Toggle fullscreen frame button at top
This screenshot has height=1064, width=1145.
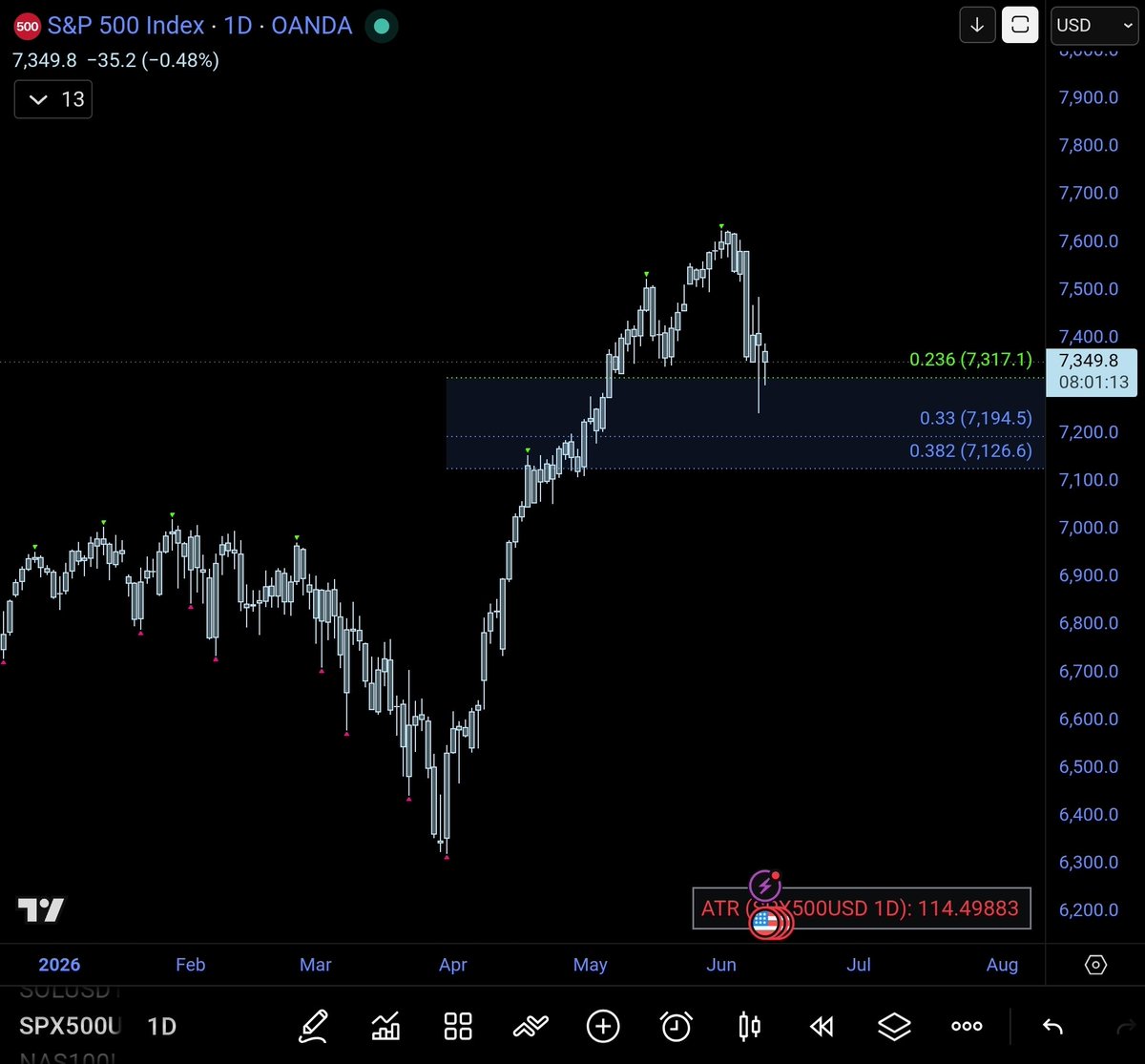1020,26
